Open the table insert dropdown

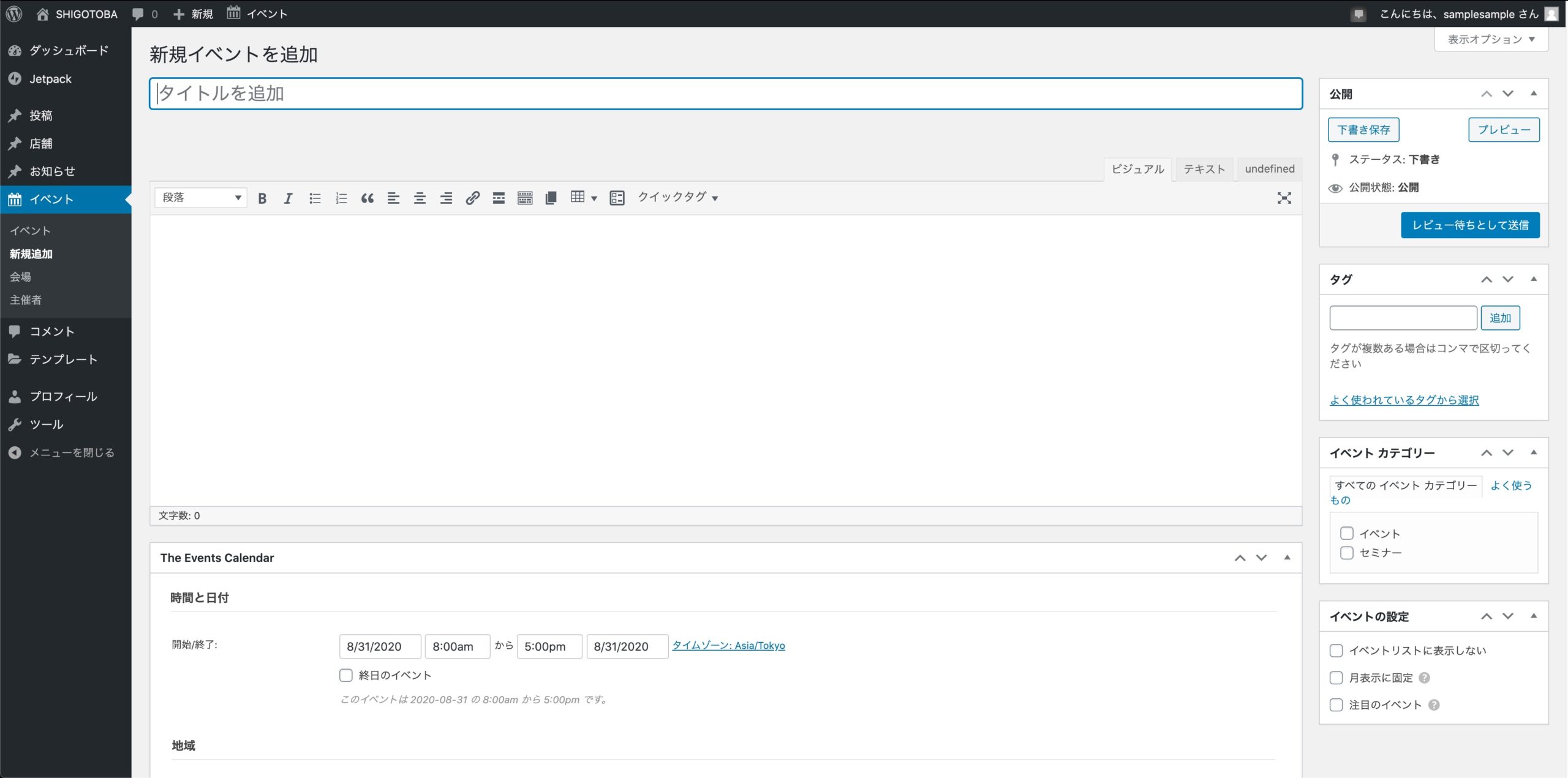tap(584, 197)
